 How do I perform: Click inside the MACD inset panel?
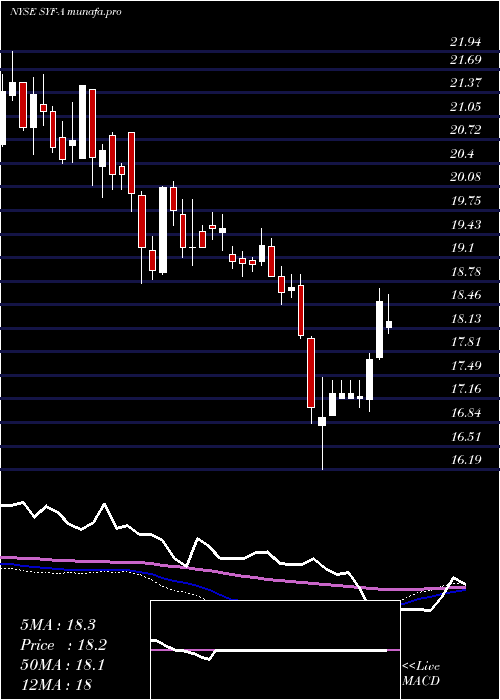(275, 650)
